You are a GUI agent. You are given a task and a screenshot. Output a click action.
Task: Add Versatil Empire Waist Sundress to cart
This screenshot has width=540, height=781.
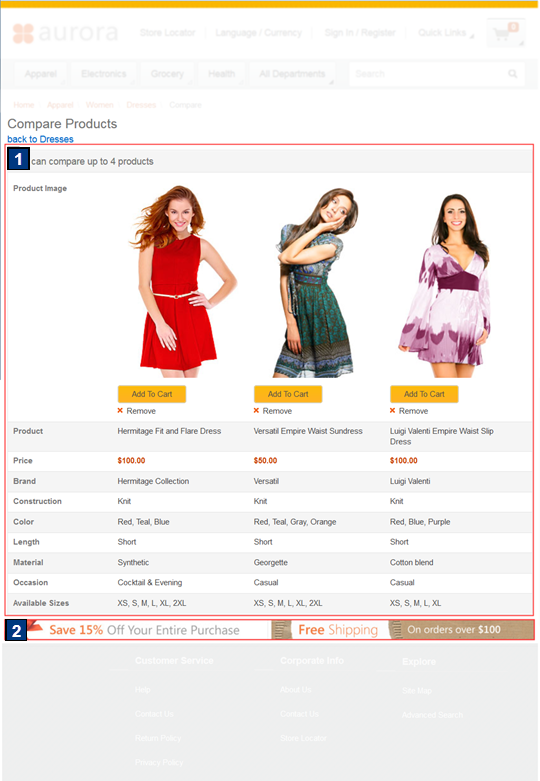[288, 394]
